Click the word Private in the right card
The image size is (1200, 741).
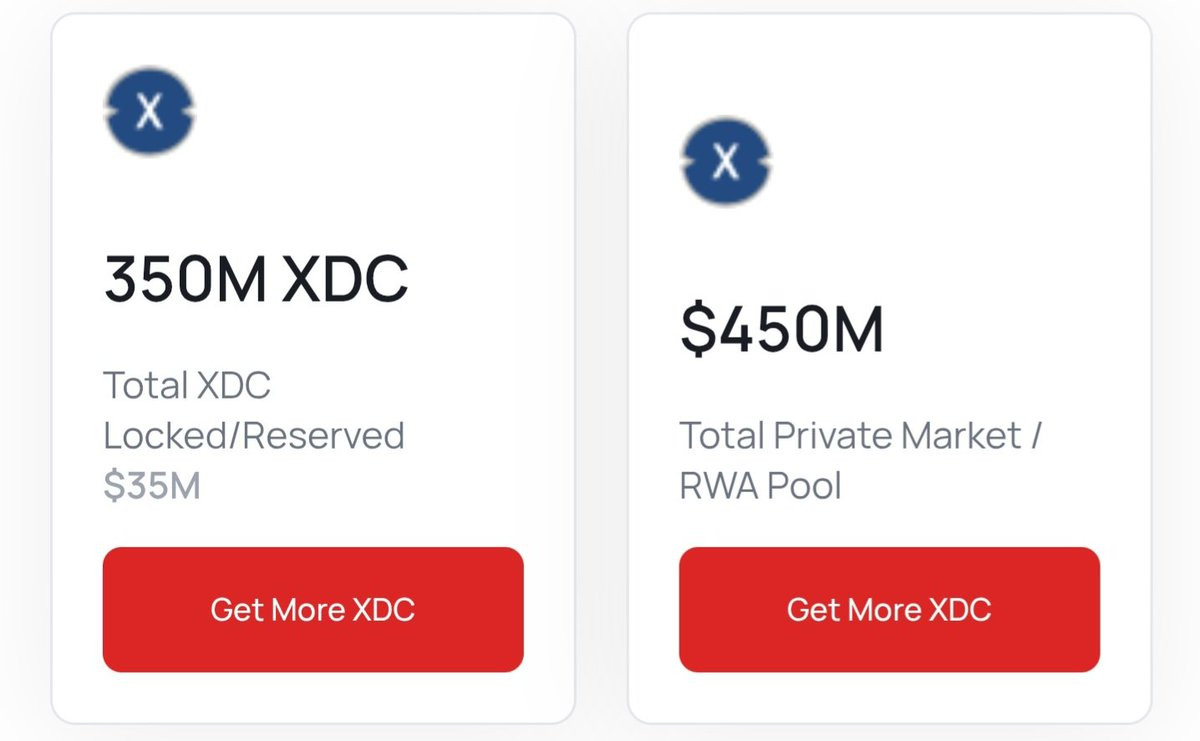tap(833, 436)
